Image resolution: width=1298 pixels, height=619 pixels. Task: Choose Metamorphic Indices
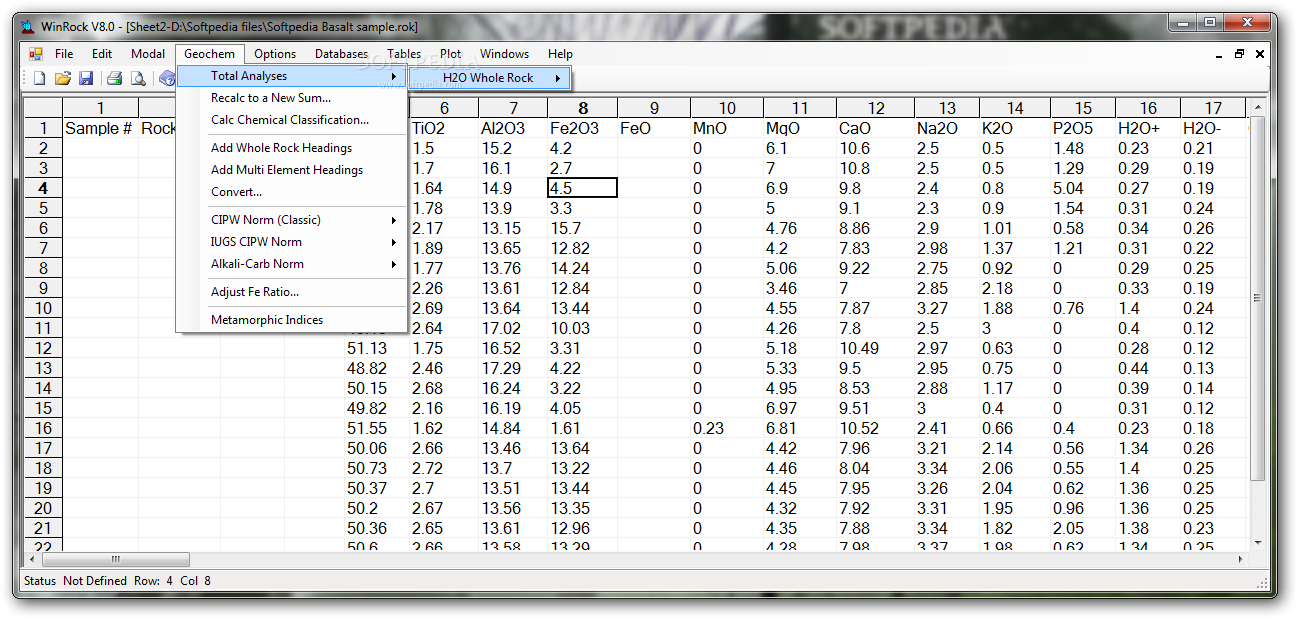(x=291, y=320)
